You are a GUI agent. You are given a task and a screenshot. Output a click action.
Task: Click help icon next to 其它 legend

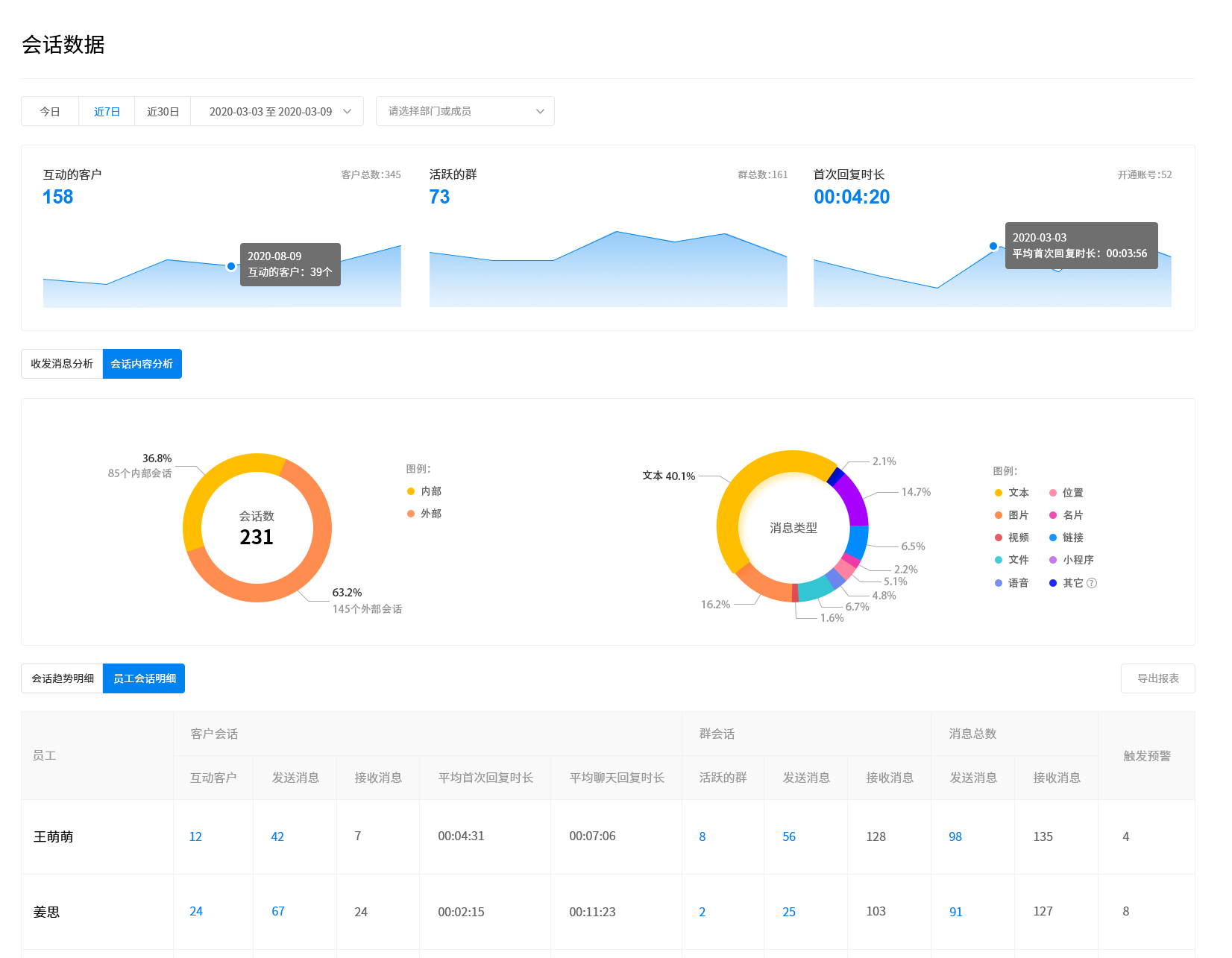1092,583
